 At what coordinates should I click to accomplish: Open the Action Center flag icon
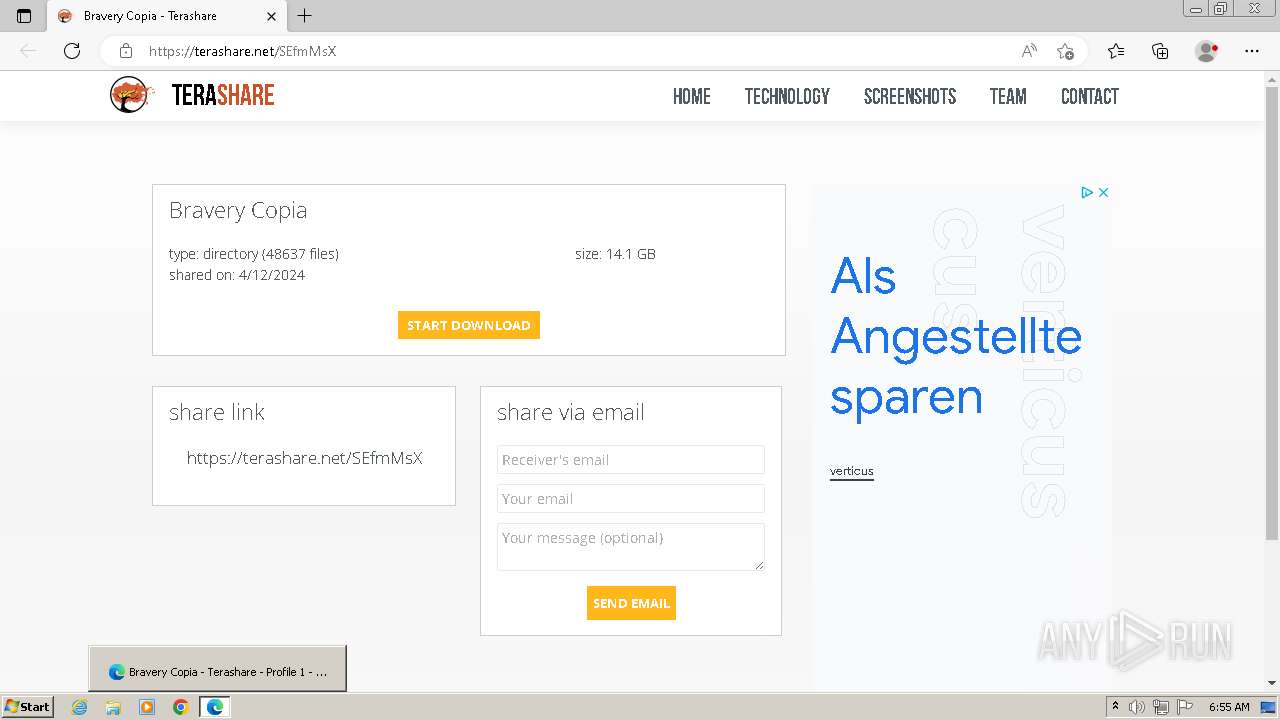pos(1185,707)
